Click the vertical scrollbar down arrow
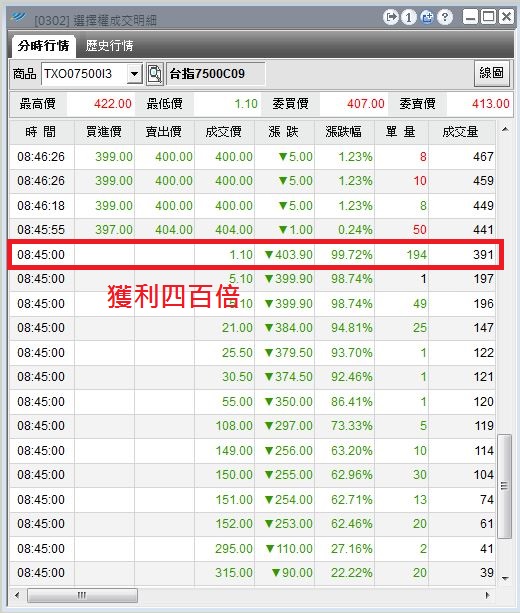This screenshot has width=520, height=613. (x=505, y=578)
